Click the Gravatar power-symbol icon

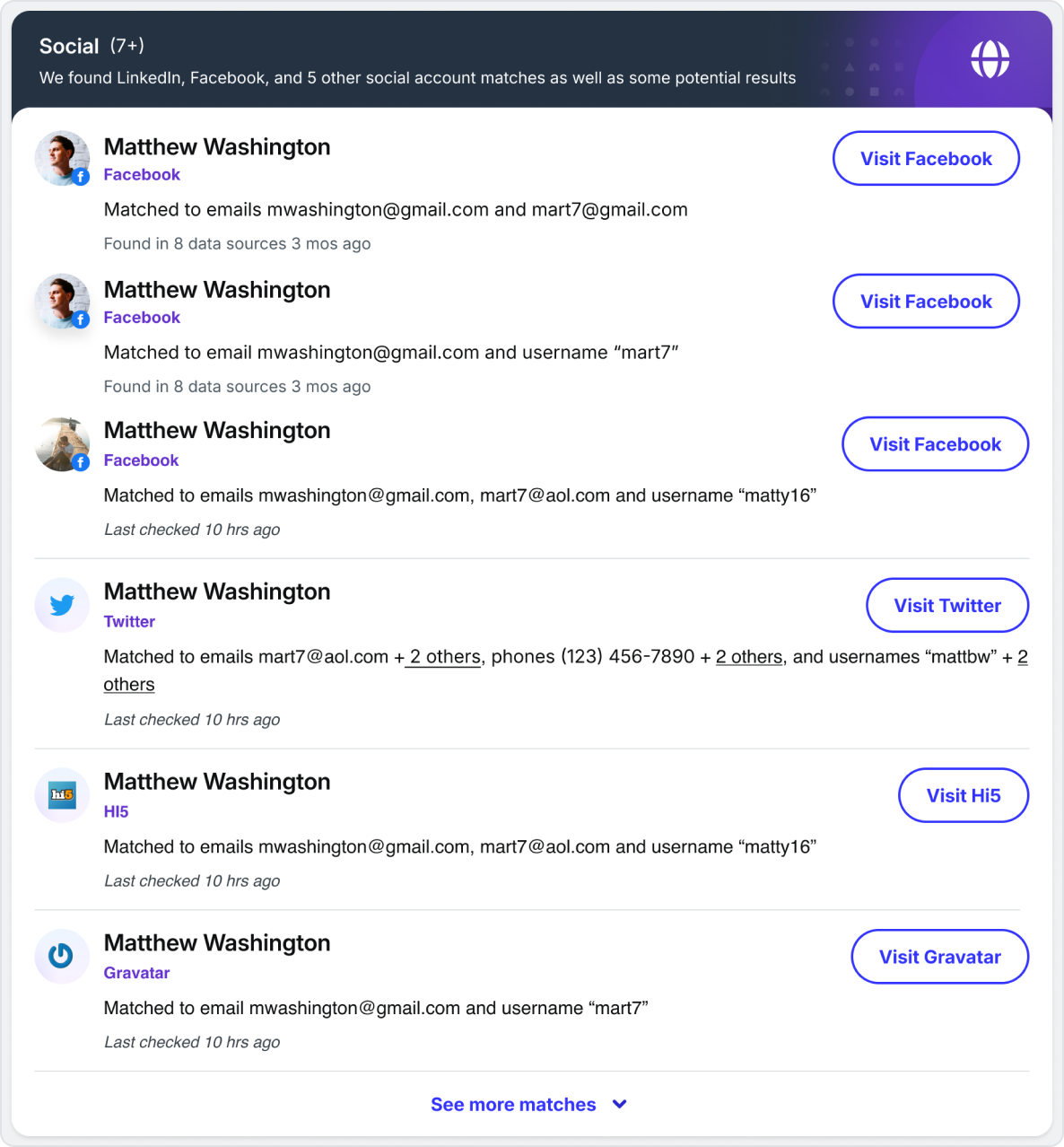(x=62, y=956)
